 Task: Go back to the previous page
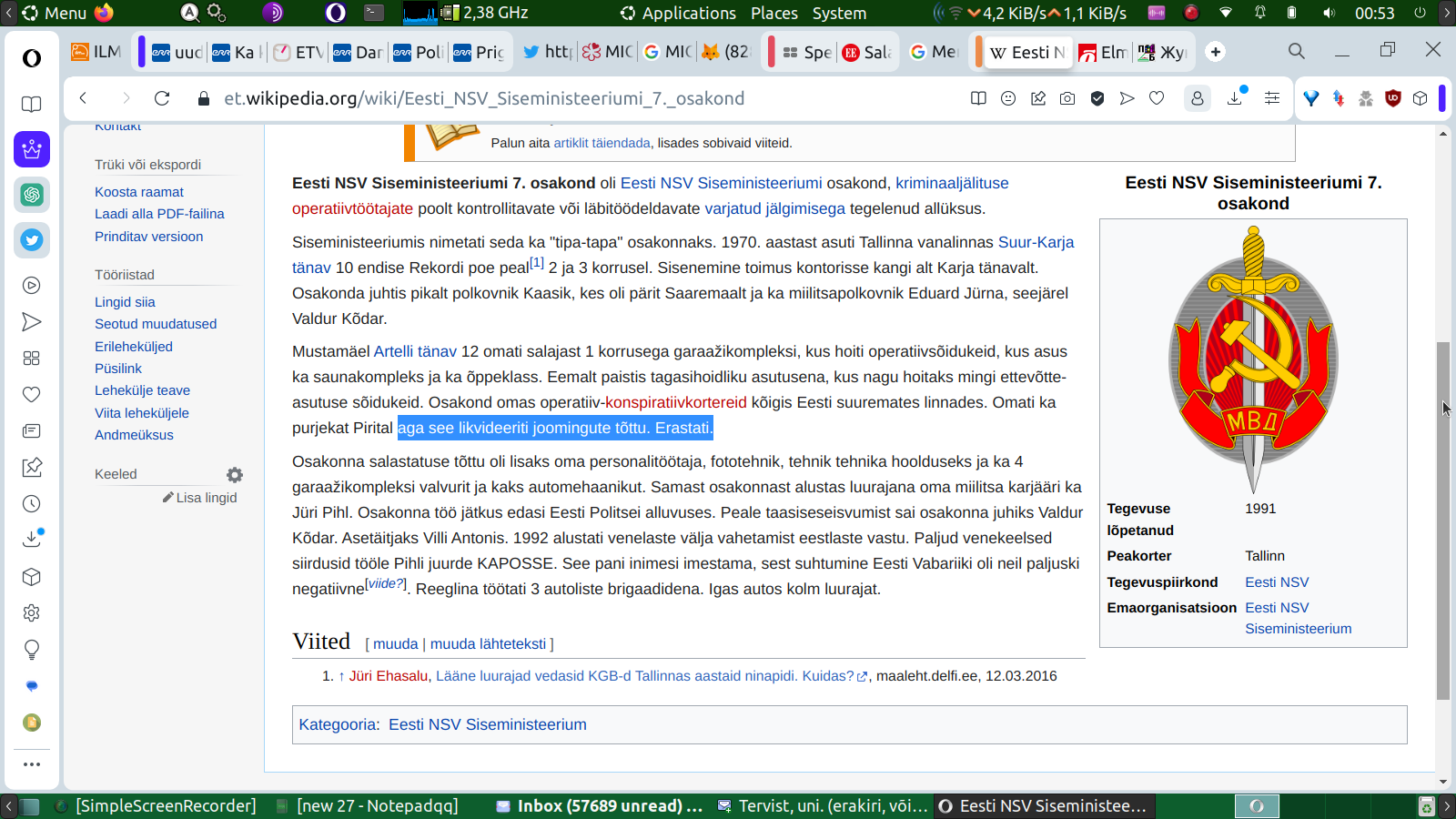pos(83,98)
